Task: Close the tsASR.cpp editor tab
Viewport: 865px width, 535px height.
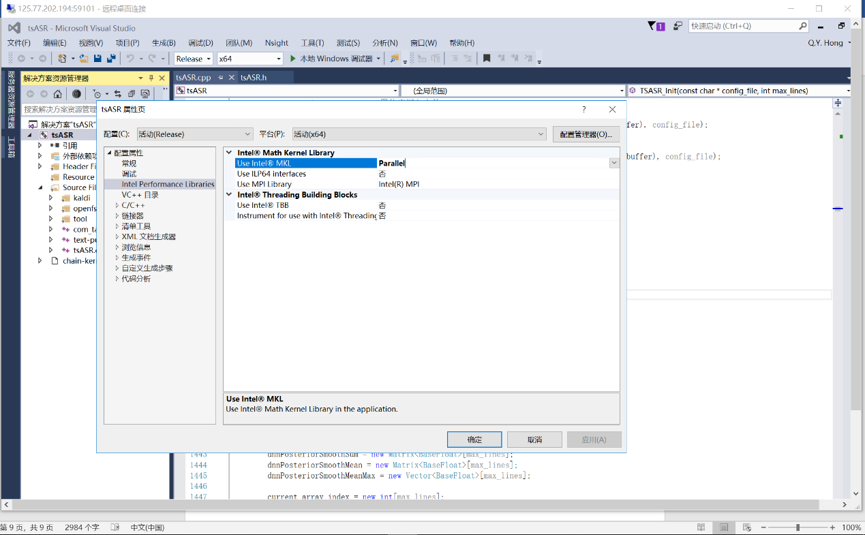Action: point(232,78)
